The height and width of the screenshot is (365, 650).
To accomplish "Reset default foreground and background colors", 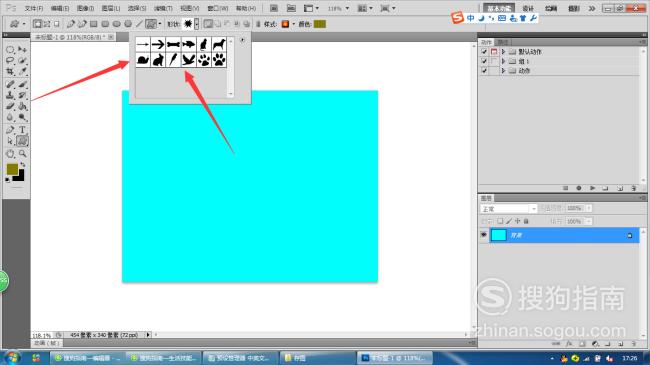I will click(7, 180).
